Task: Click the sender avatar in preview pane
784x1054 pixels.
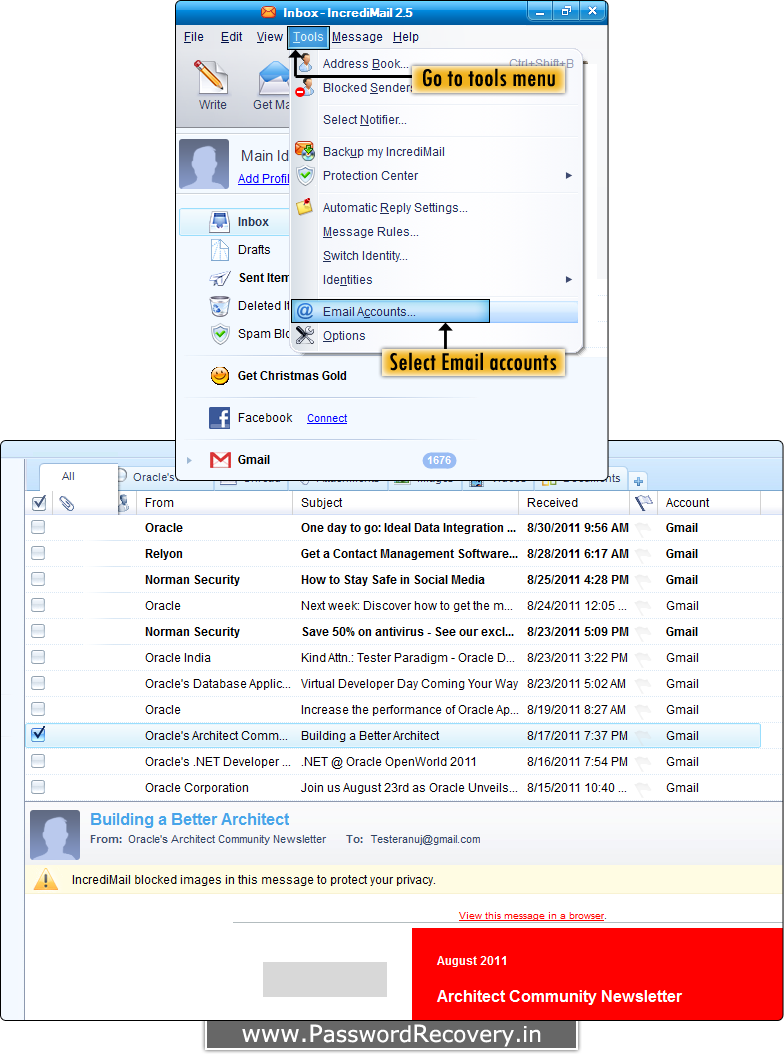Action: (x=55, y=835)
